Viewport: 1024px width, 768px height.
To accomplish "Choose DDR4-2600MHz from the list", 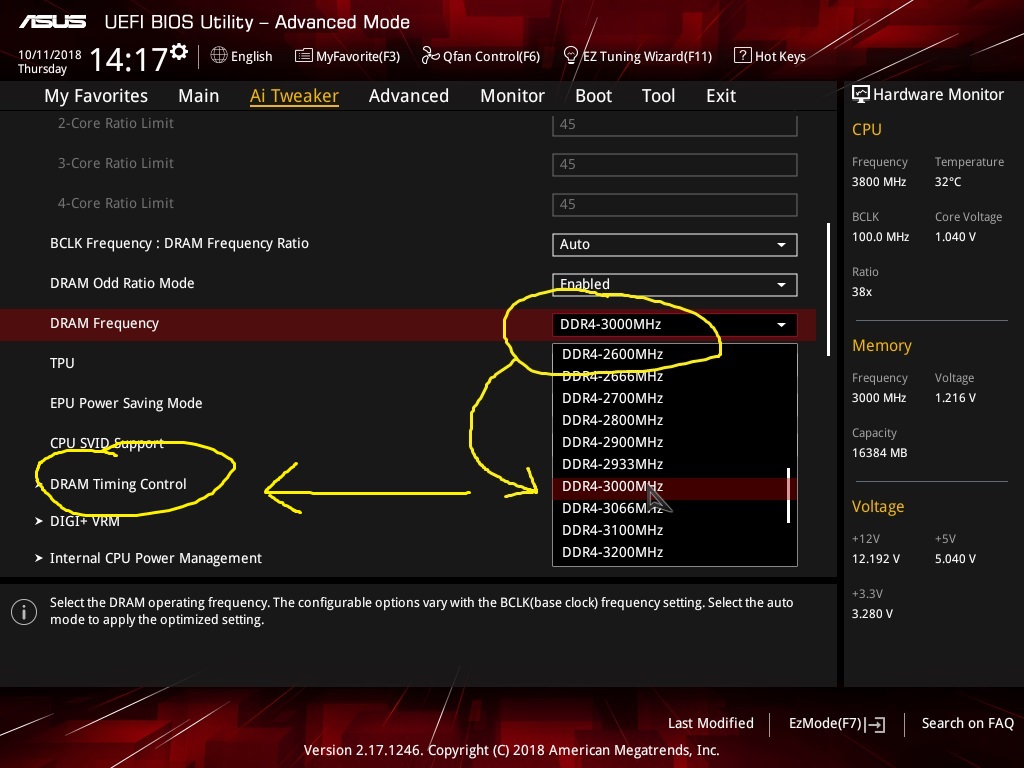I will [x=613, y=354].
